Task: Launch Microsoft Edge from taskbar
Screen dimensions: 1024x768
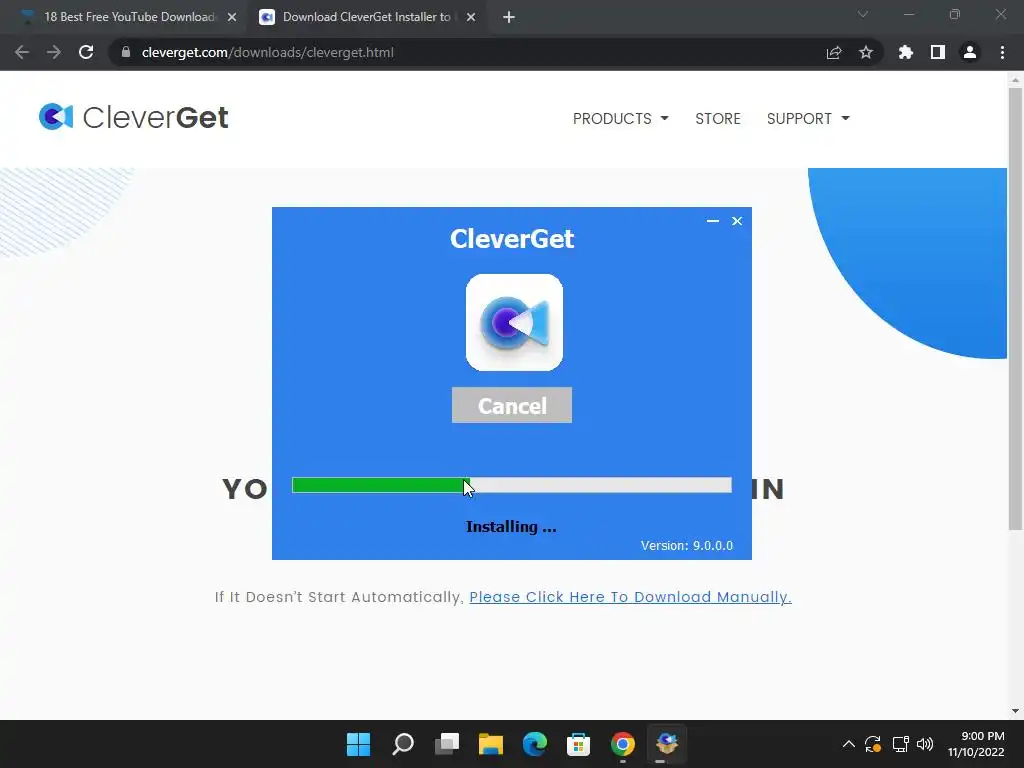Action: (535, 744)
